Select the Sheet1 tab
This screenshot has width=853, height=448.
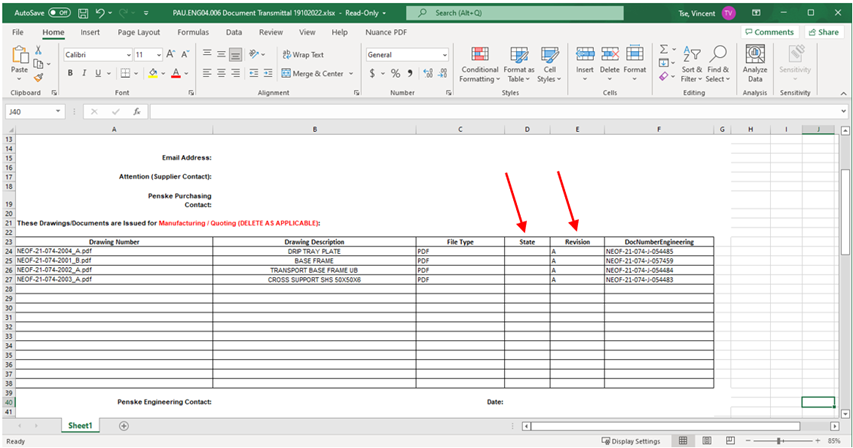coord(80,426)
